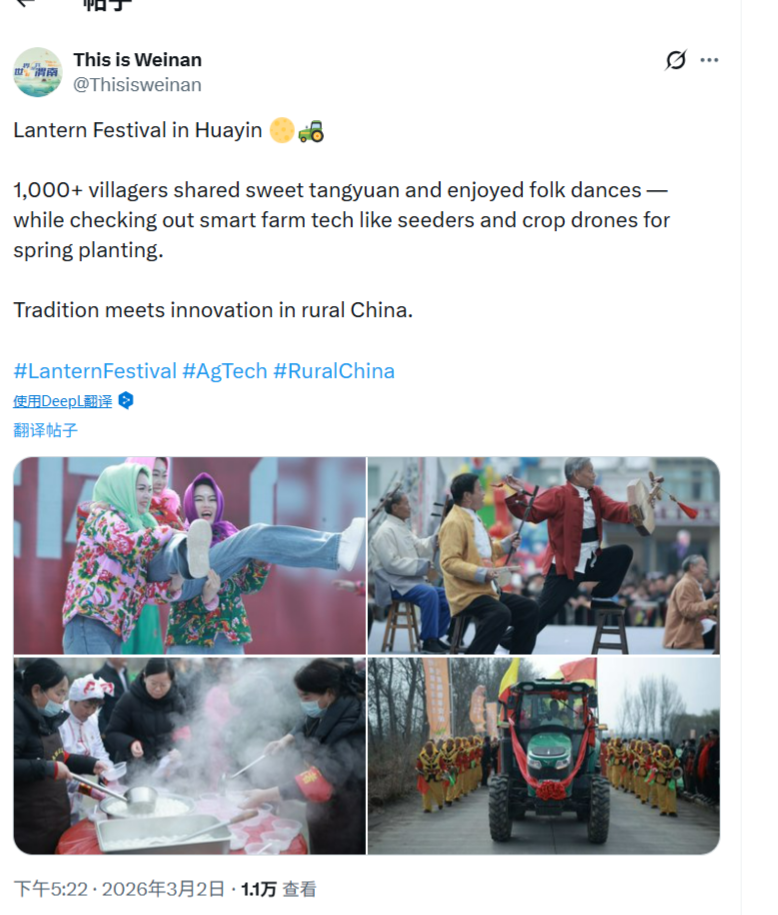This screenshot has height=915, width=778.
Task: Open the #AgTech hashtag
Action: point(225,371)
